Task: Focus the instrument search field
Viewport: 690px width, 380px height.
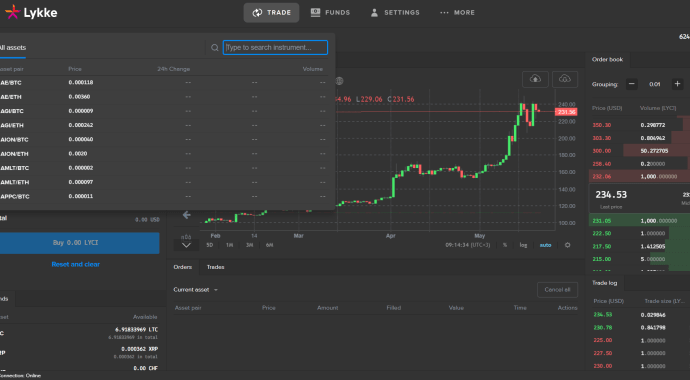Action: (275, 48)
